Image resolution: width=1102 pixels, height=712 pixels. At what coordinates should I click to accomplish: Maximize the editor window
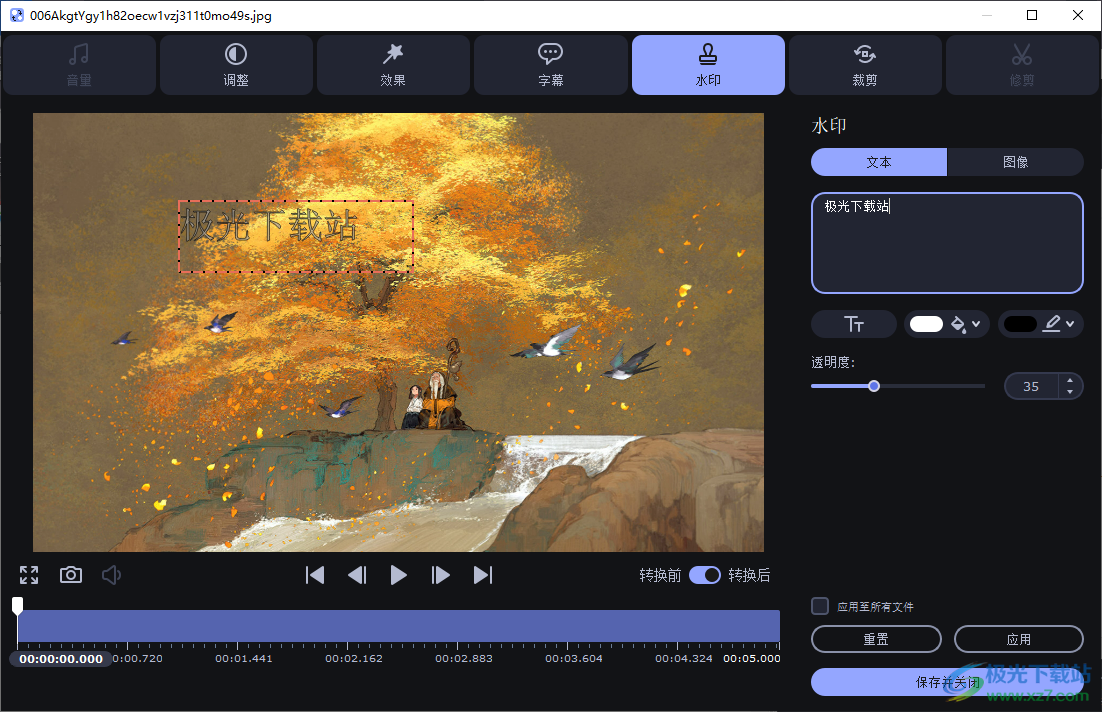point(1032,15)
